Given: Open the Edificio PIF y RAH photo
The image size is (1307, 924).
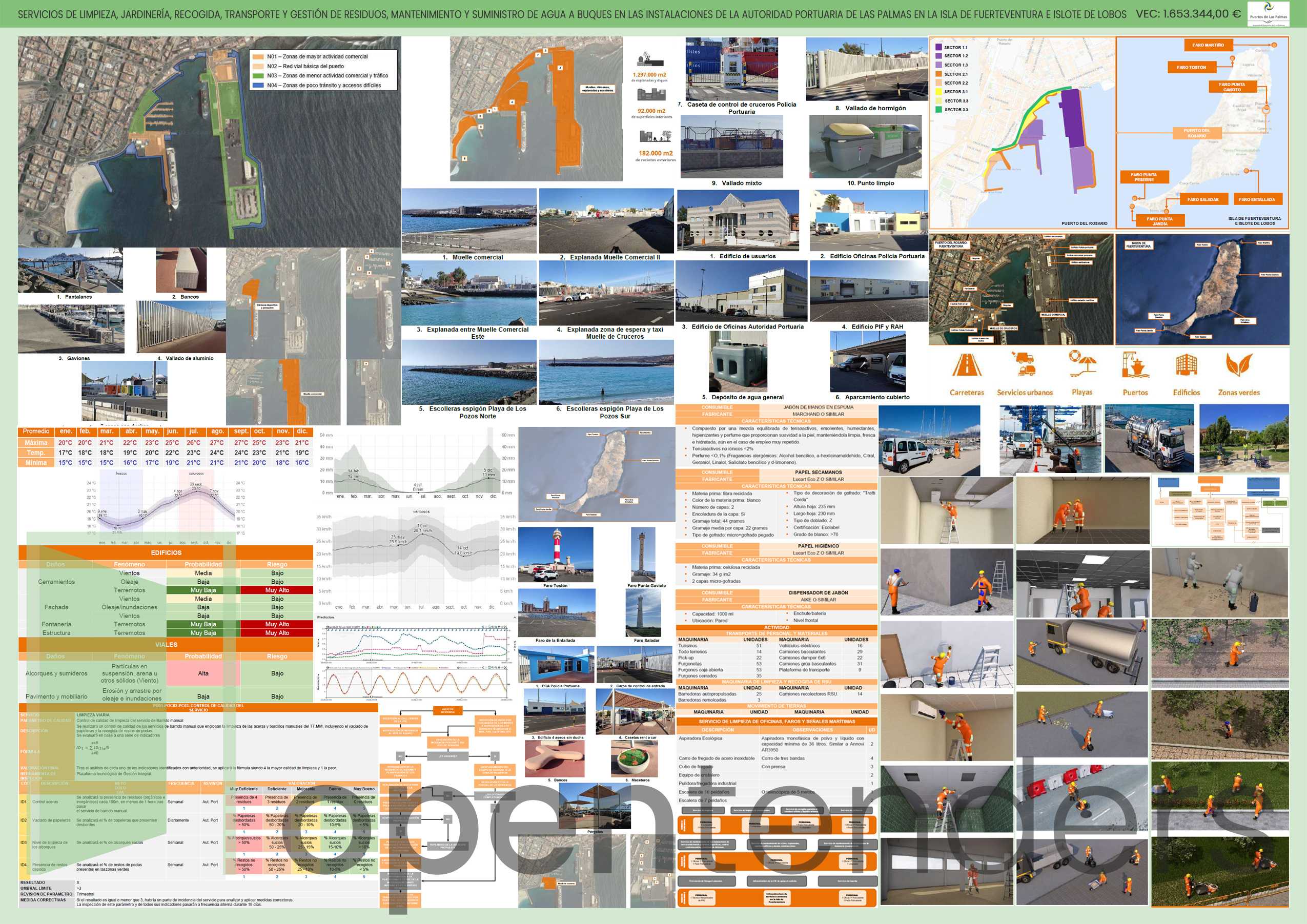Looking at the screenshot, I should coord(869,292).
